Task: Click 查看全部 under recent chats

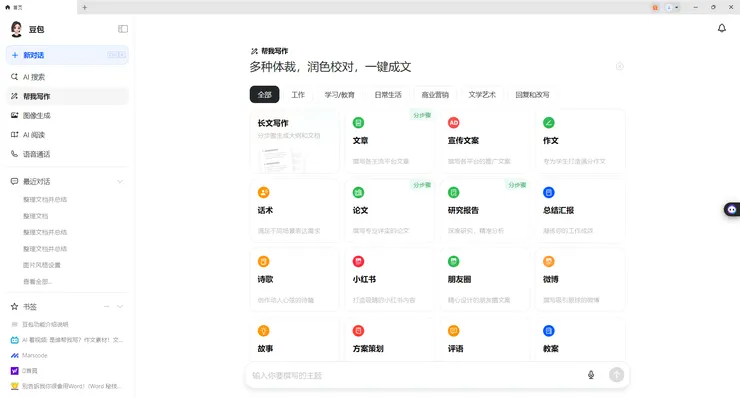Action: (x=37, y=281)
